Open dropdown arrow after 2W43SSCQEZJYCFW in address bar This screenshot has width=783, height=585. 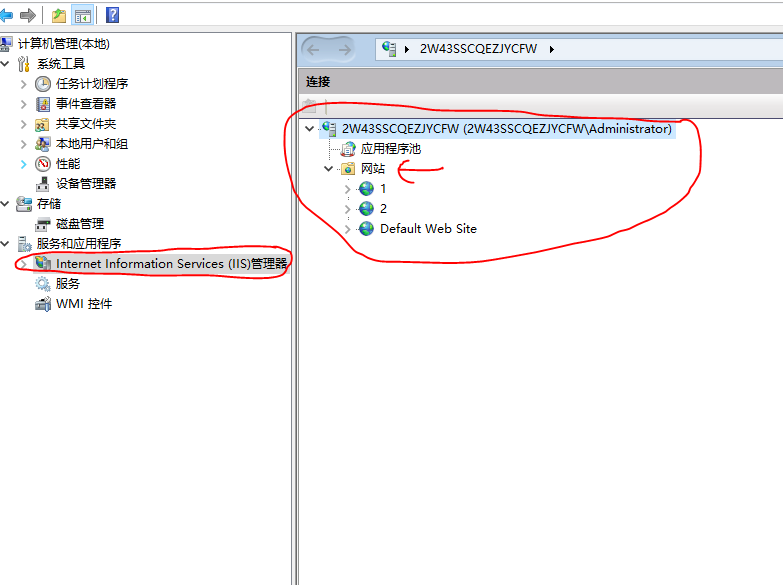click(552, 49)
